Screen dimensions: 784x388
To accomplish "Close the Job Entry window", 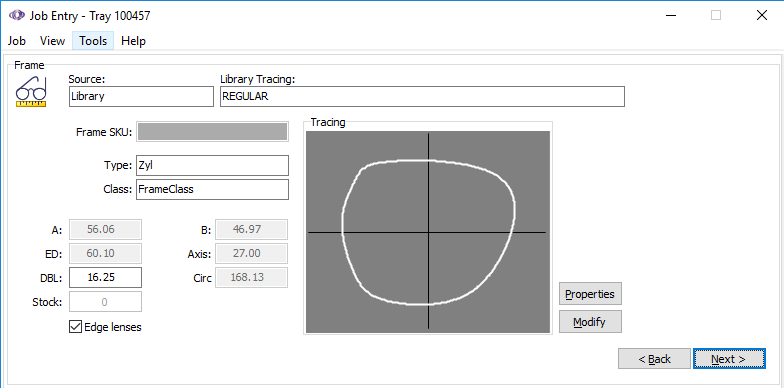I will point(762,16).
